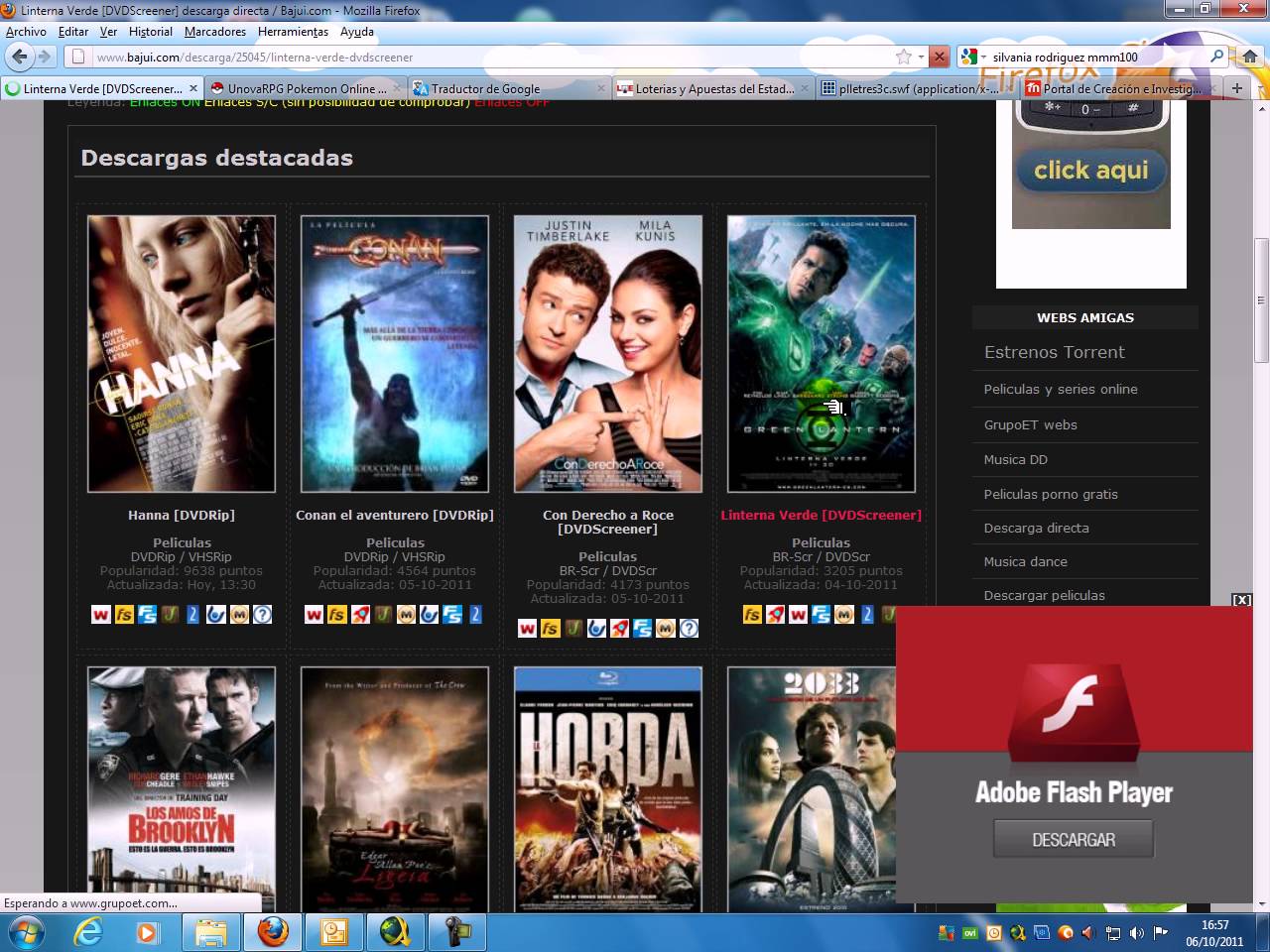Click the DESCARGAR button for Flash Player

click(x=1073, y=840)
